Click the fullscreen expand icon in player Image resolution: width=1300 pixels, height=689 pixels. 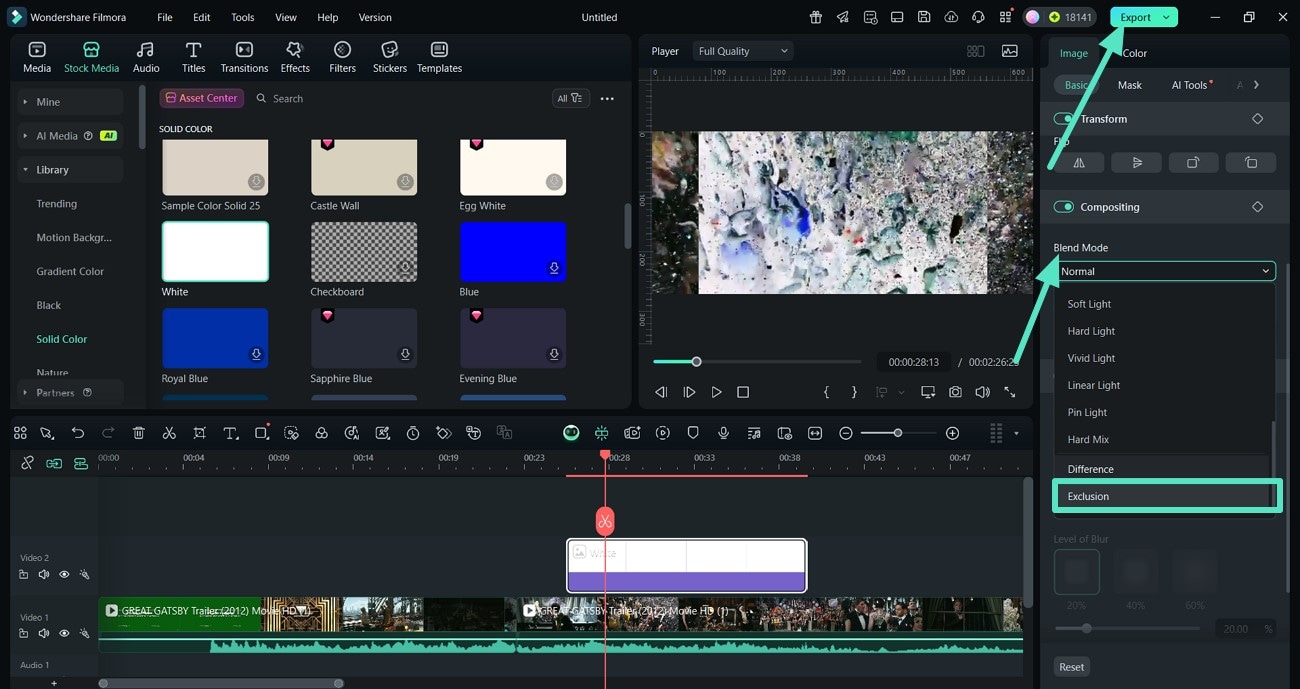1010,392
